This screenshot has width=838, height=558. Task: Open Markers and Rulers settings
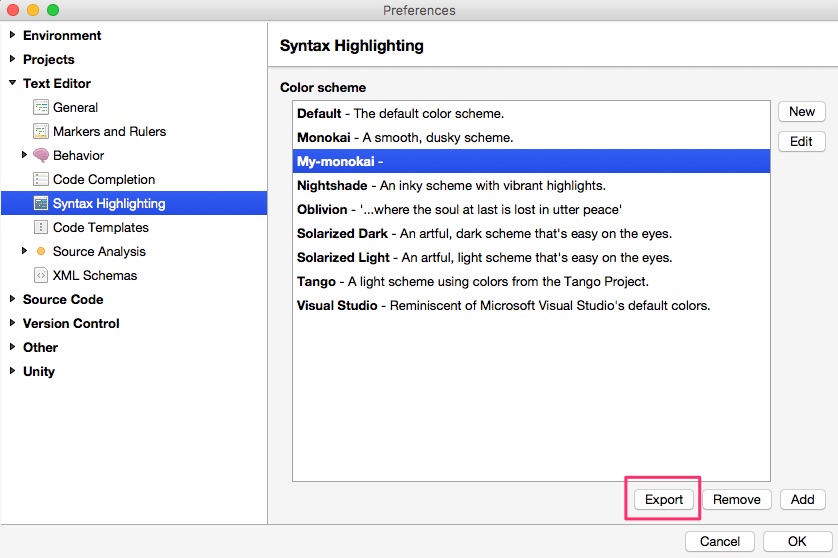coord(110,131)
